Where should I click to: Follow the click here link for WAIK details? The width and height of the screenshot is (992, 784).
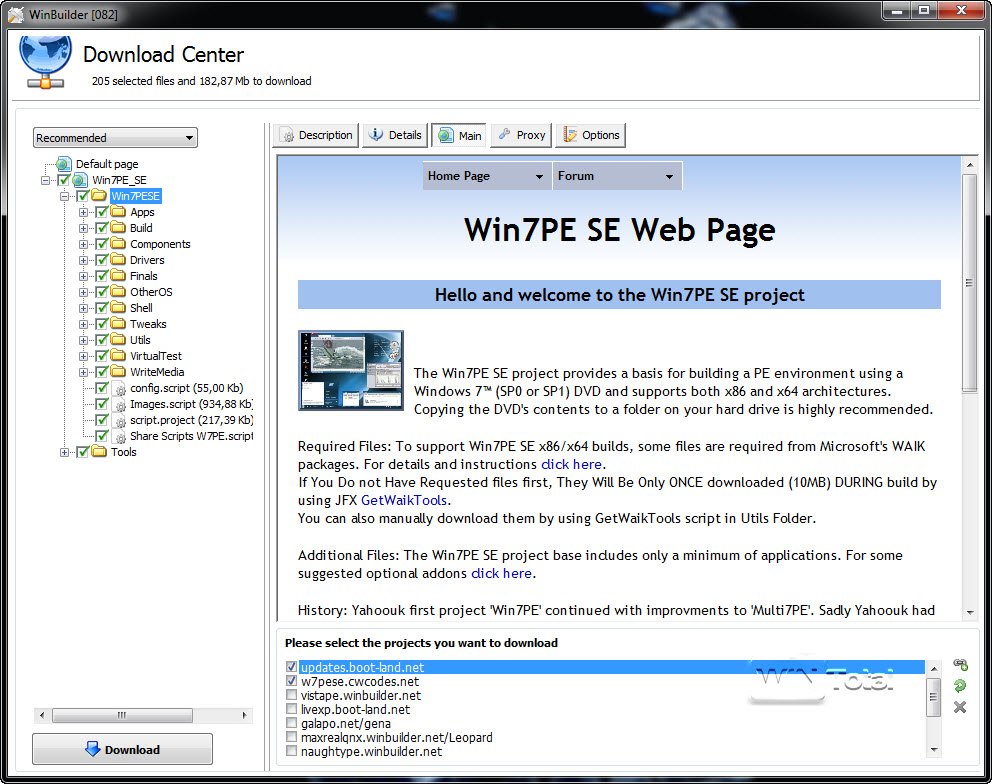click(x=571, y=464)
